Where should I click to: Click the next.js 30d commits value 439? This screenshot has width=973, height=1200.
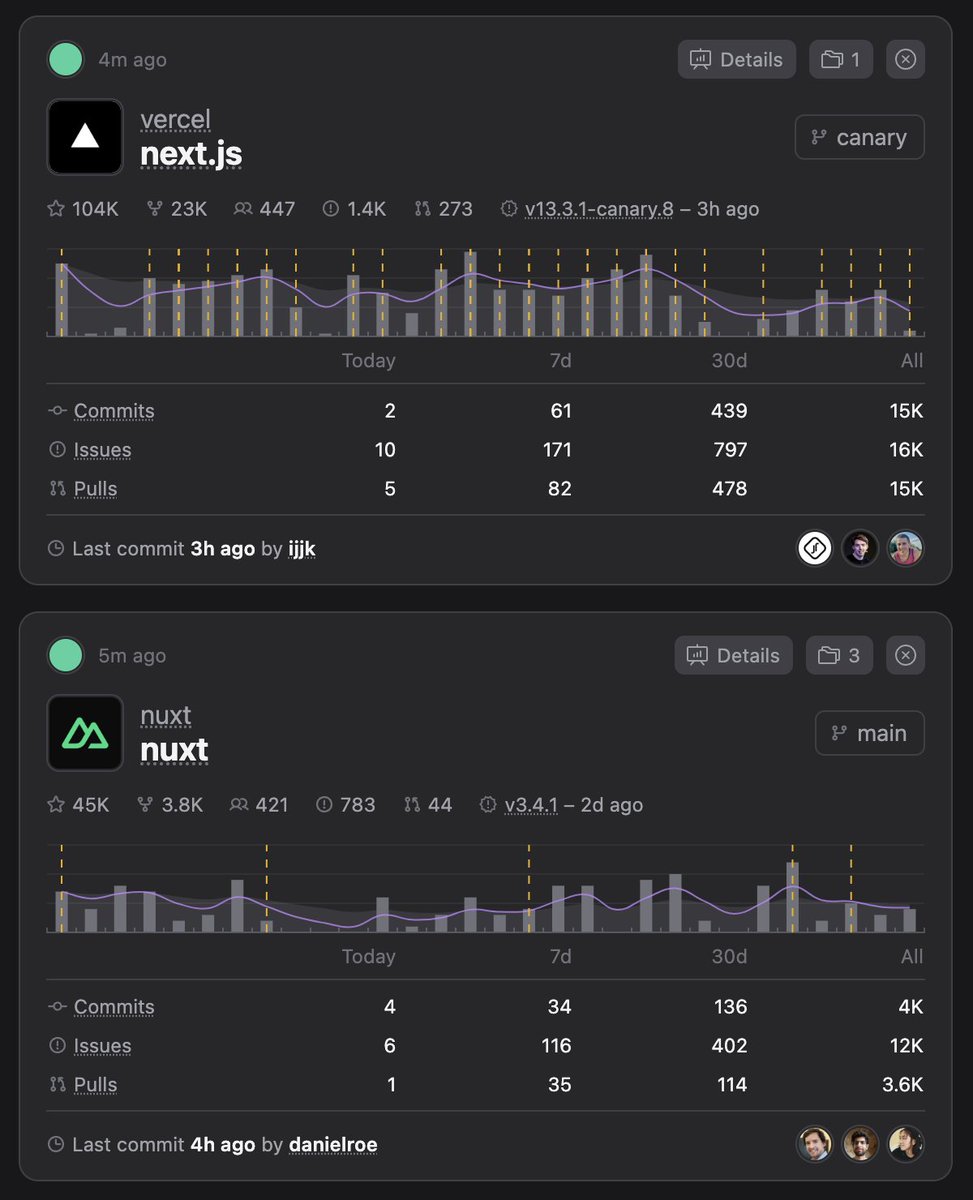(x=728, y=411)
